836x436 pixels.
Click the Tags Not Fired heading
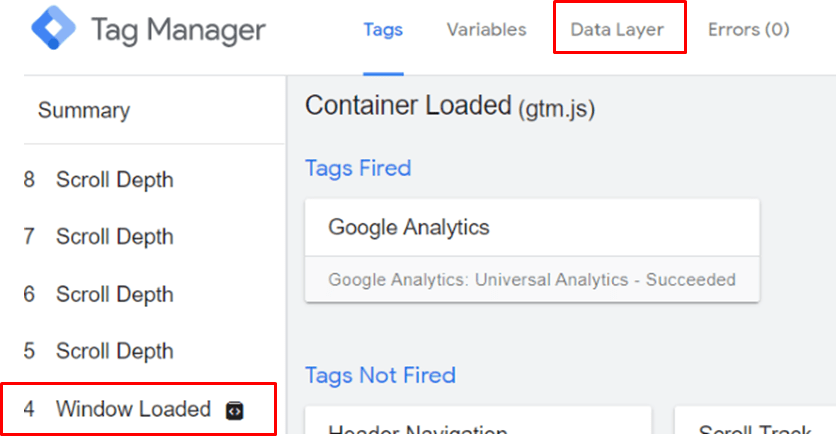[x=380, y=375]
